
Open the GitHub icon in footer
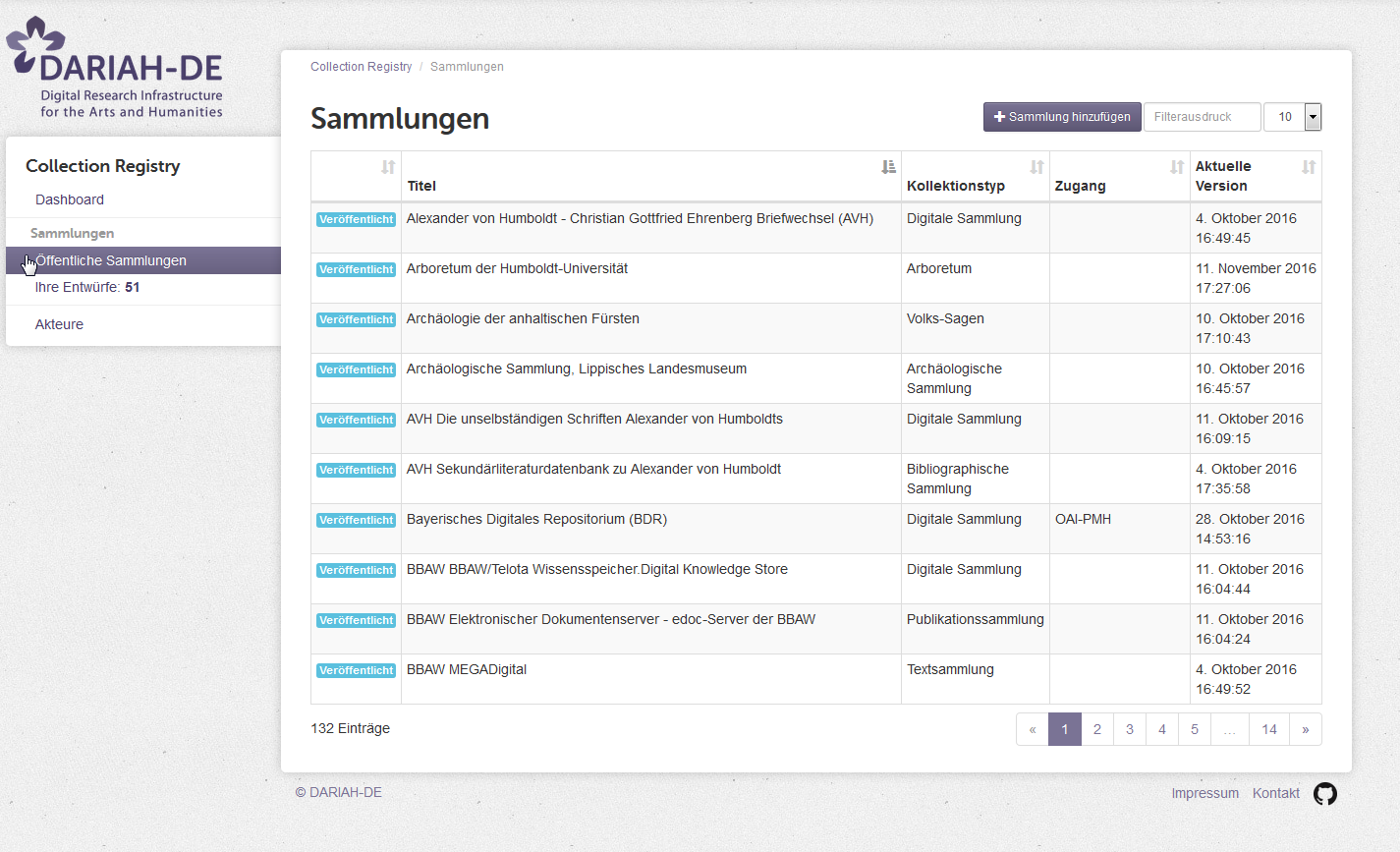coord(1324,794)
